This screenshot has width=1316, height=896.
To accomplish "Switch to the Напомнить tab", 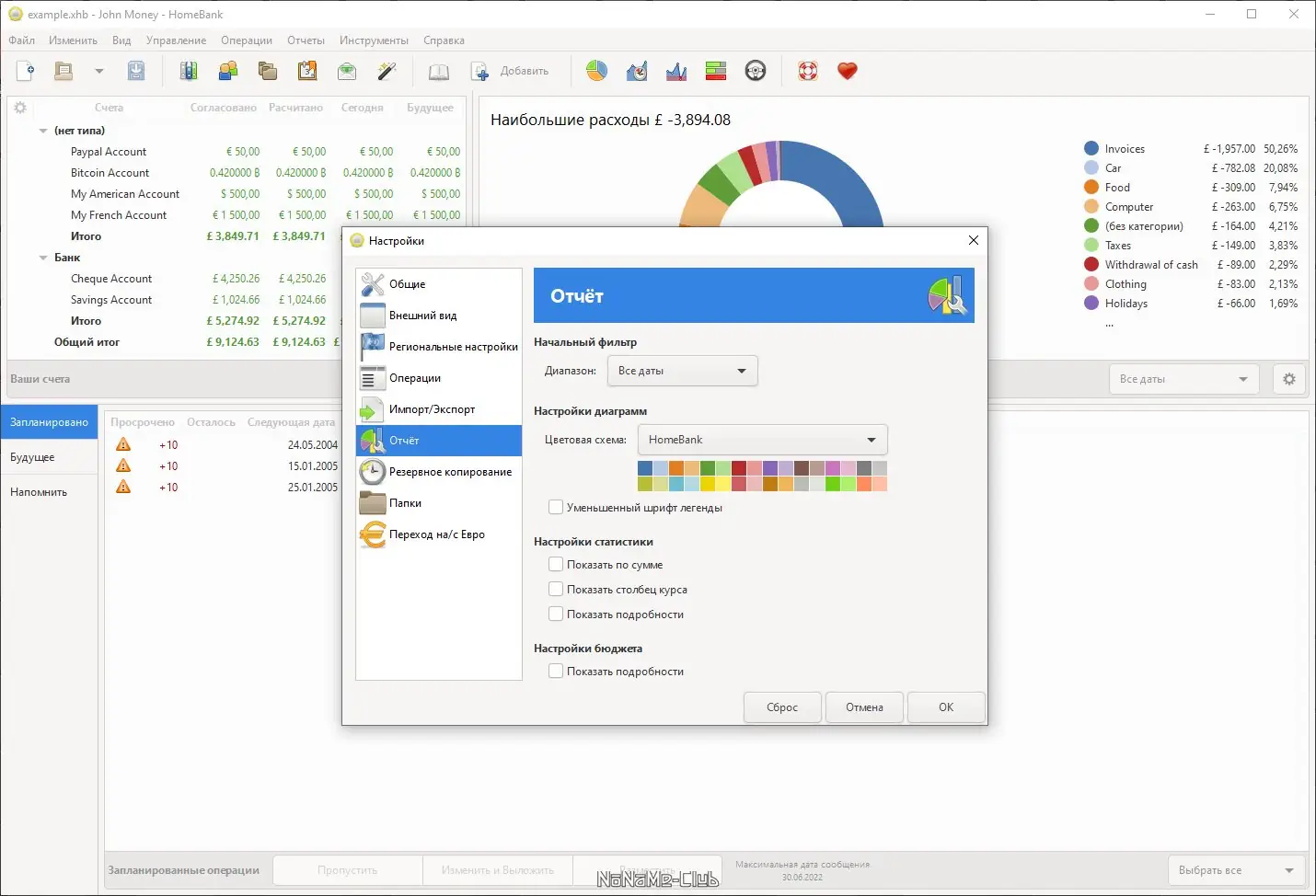I will click(x=50, y=492).
